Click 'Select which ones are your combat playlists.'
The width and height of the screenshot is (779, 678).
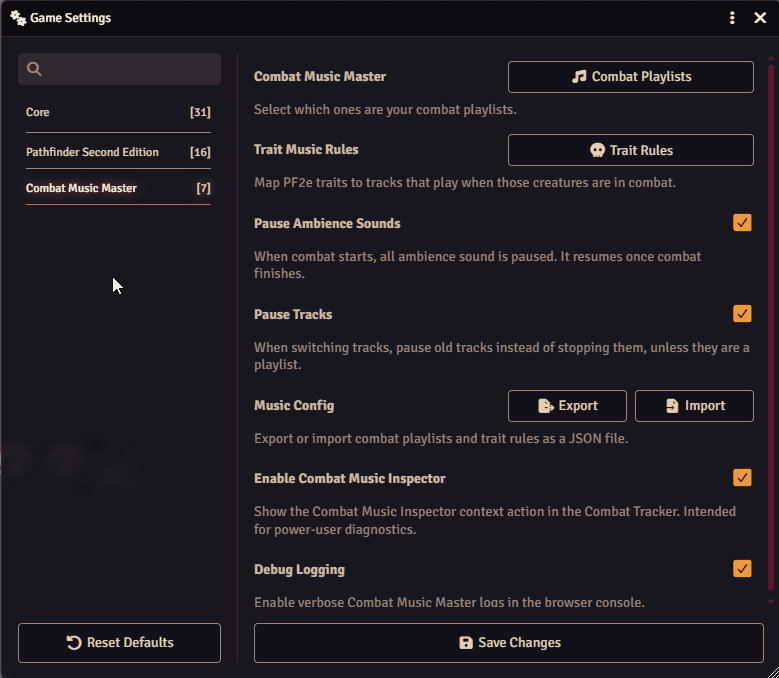386,109
